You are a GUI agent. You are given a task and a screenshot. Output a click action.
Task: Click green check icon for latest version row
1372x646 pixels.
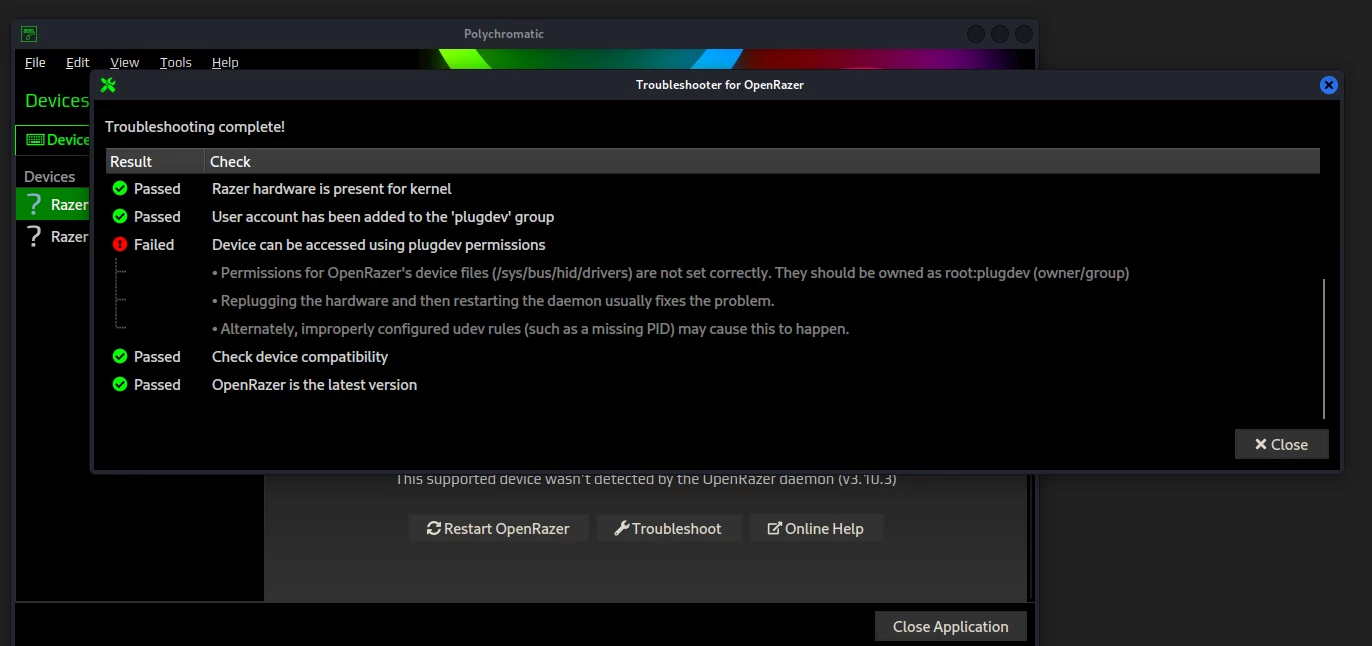(120, 384)
